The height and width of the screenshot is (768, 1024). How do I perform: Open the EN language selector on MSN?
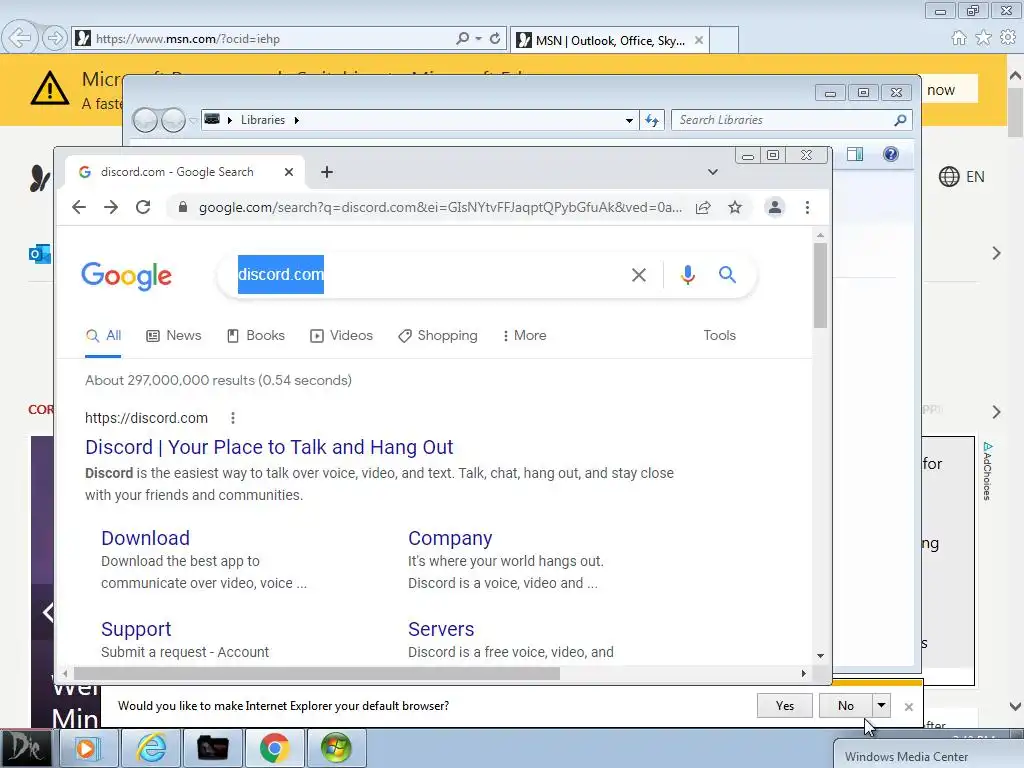coord(961,176)
